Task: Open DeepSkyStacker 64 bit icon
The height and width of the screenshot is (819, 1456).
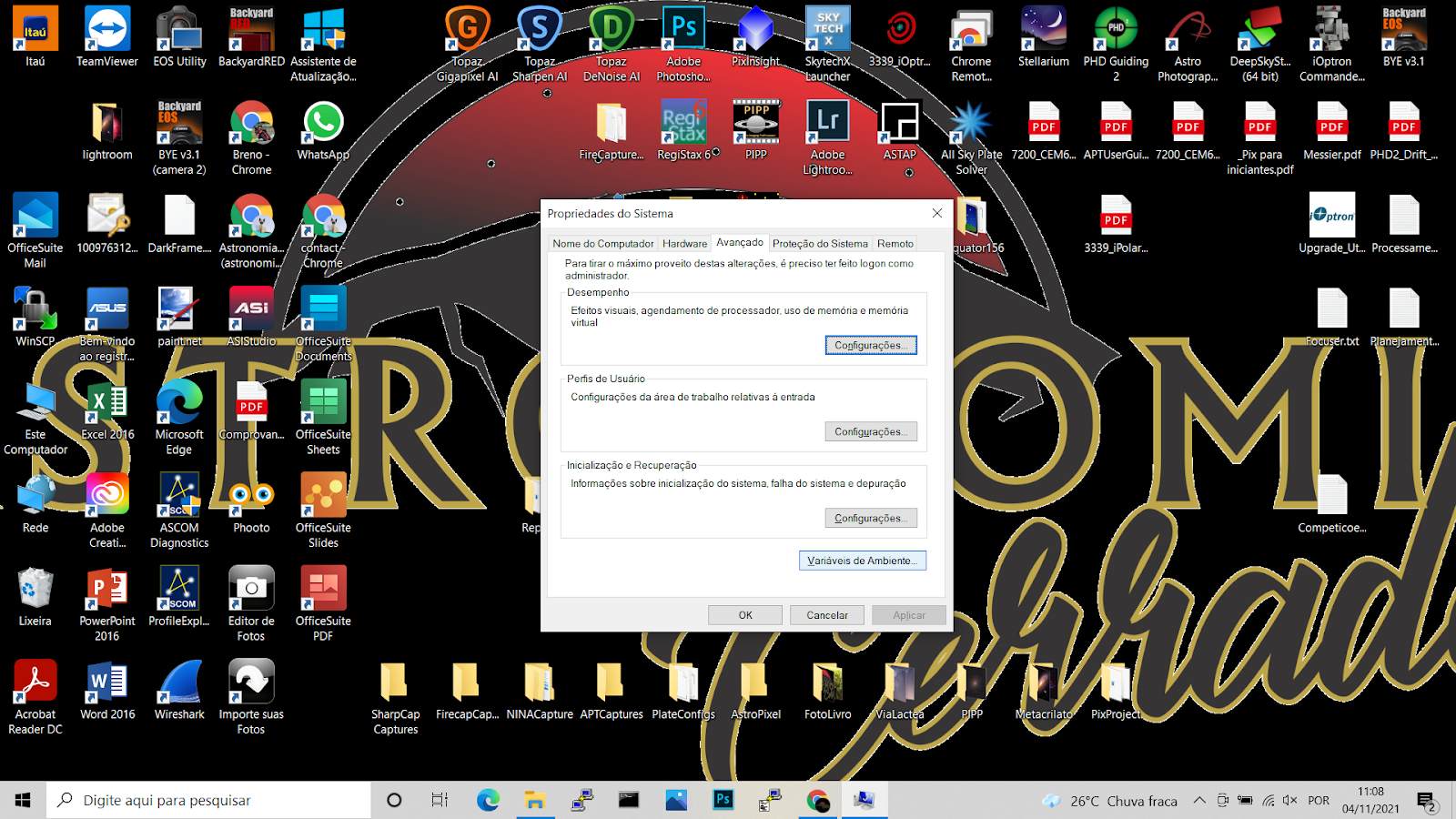Action: pyautogui.click(x=1260, y=44)
